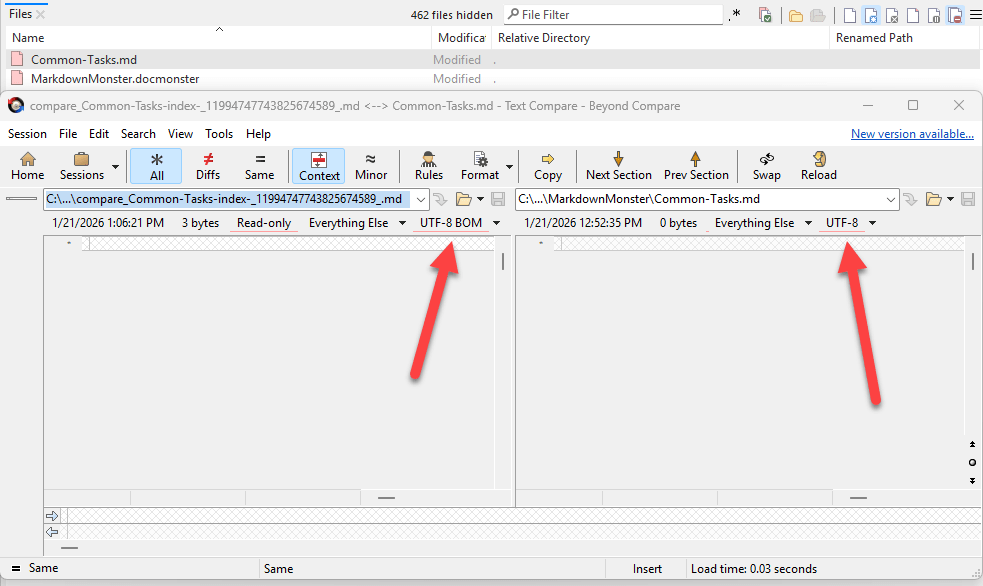Select Common-Tasks.md in the file list
Viewport: 983px width, 586px height.
click(x=84, y=60)
